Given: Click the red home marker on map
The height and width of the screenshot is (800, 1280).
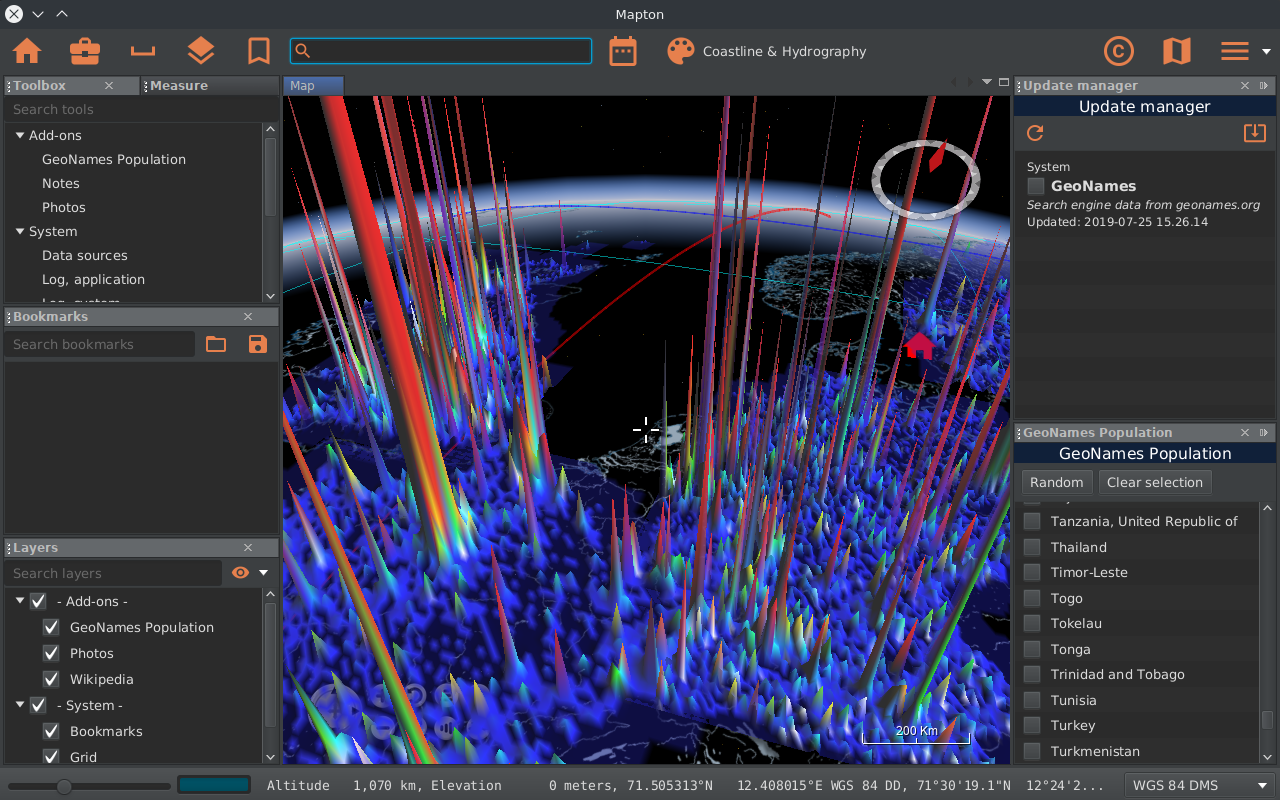Looking at the screenshot, I should (919, 345).
